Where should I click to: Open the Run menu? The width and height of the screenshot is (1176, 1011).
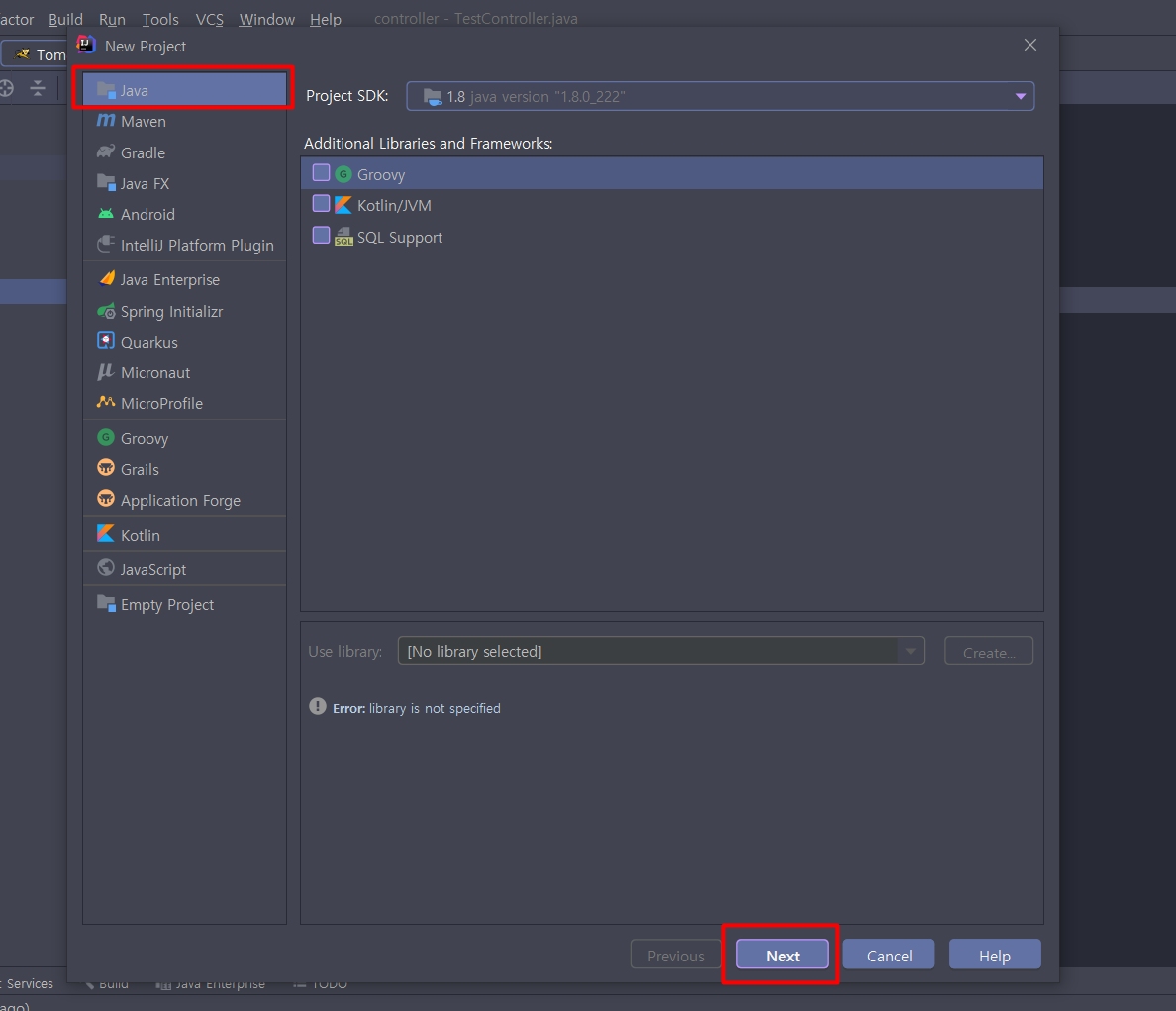(113, 19)
